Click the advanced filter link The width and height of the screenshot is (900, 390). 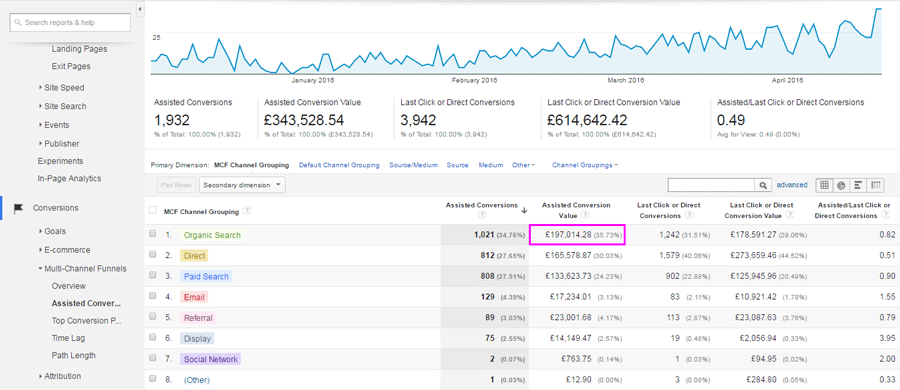pyautogui.click(x=792, y=185)
